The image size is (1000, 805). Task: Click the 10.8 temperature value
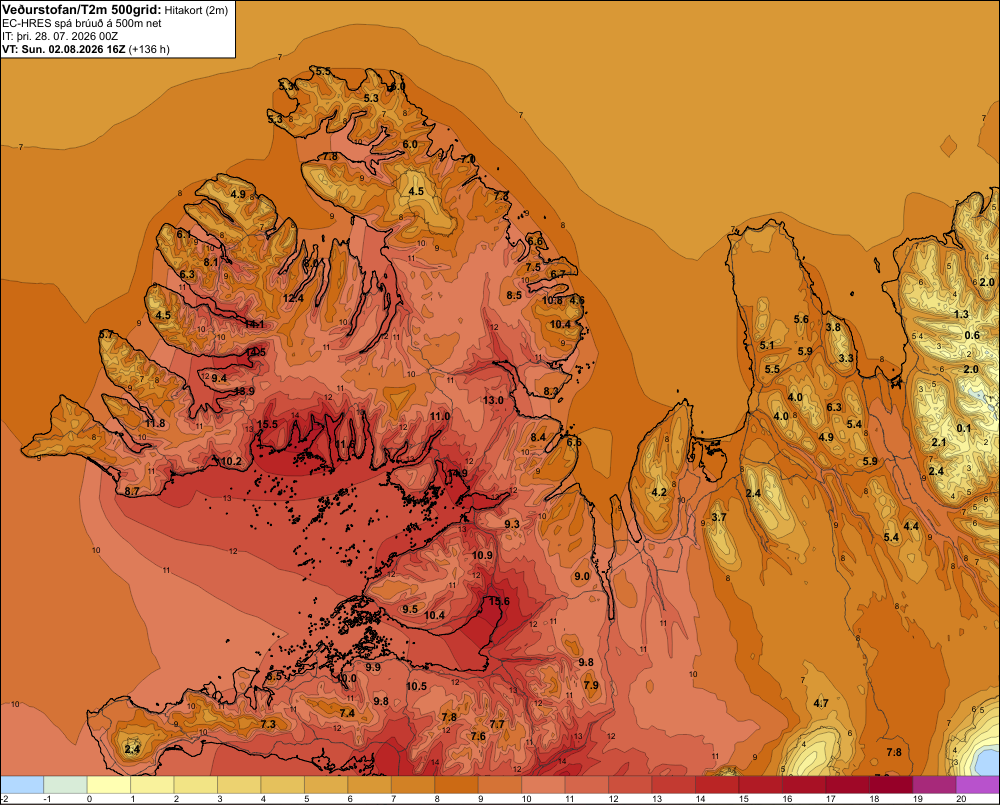coord(552,300)
